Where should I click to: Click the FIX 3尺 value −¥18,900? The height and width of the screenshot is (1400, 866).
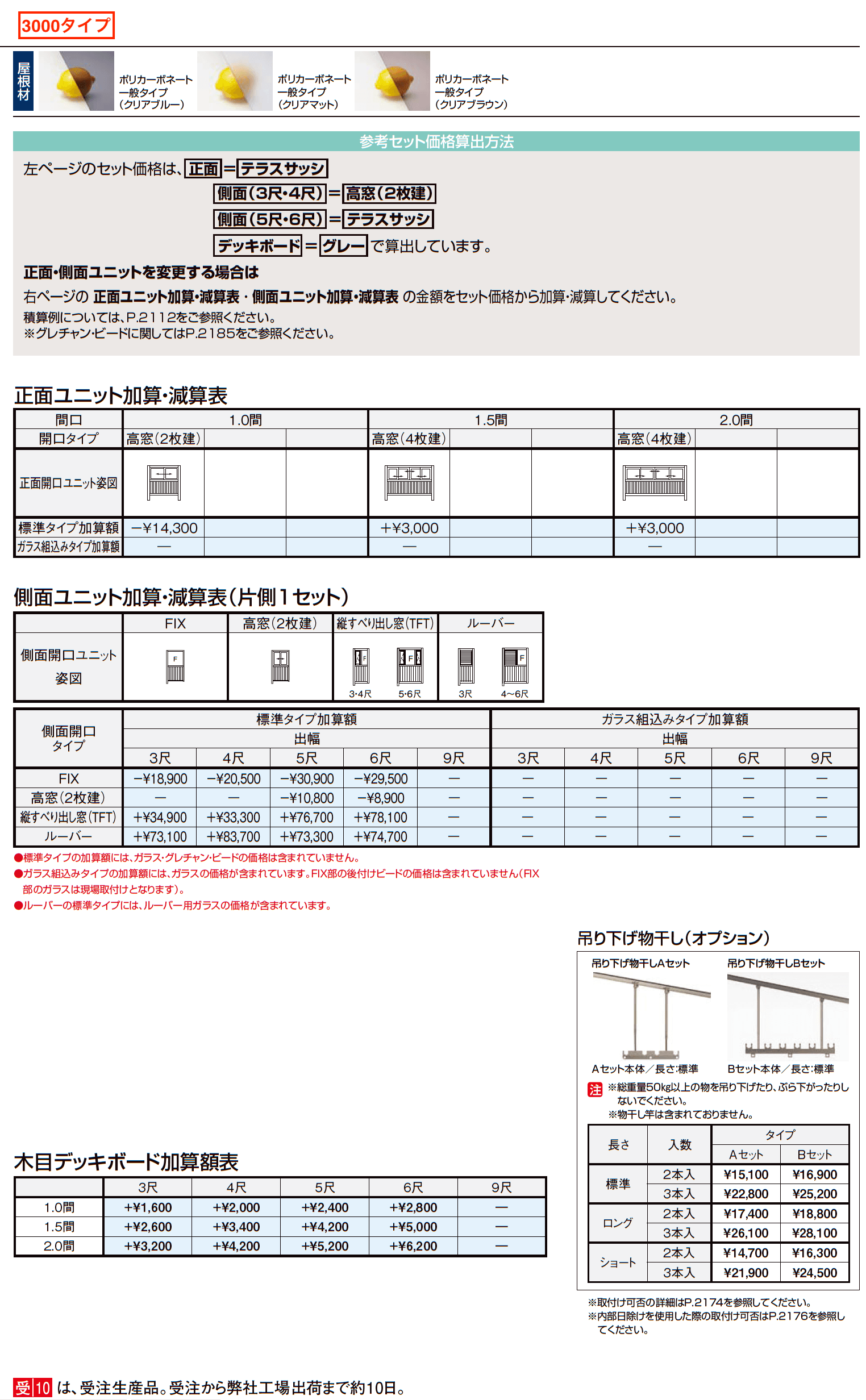pyautogui.click(x=160, y=779)
